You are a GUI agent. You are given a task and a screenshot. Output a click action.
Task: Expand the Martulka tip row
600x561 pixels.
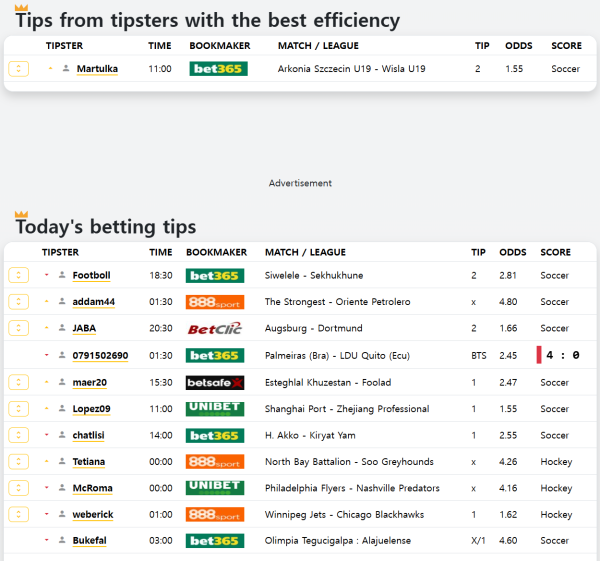coord(18,69)
